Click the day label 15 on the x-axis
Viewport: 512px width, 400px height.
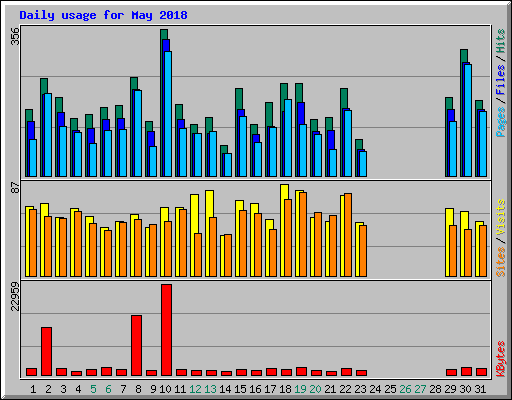(x=240, y=389)
